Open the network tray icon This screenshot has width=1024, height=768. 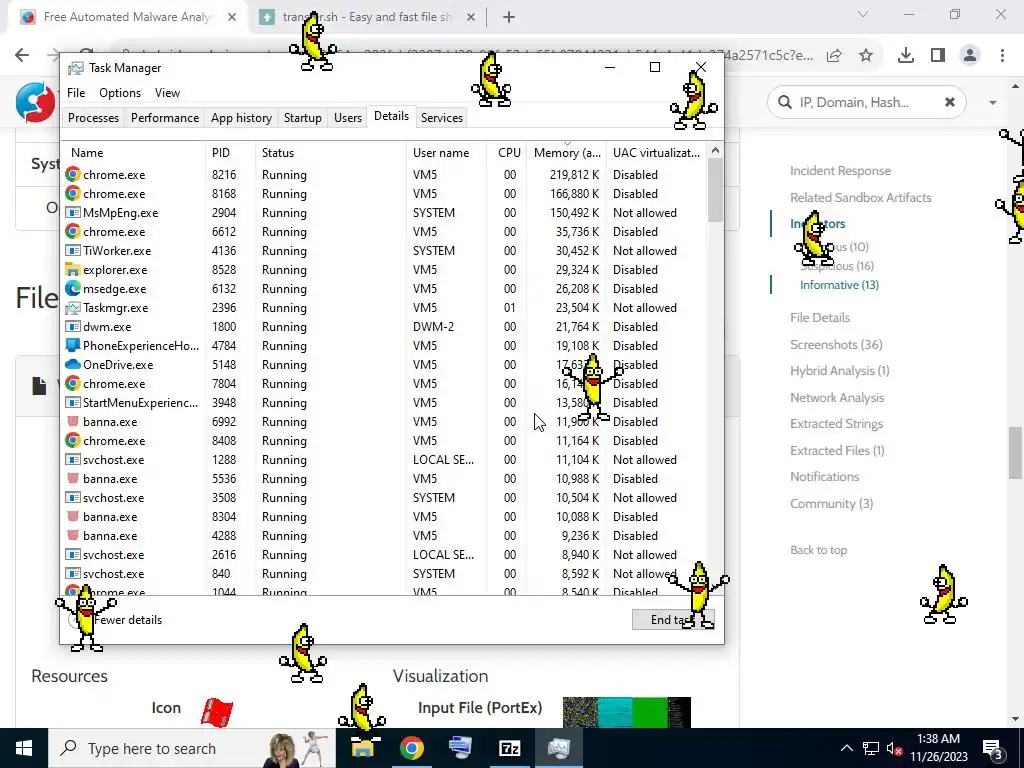[x=871, y=748]
